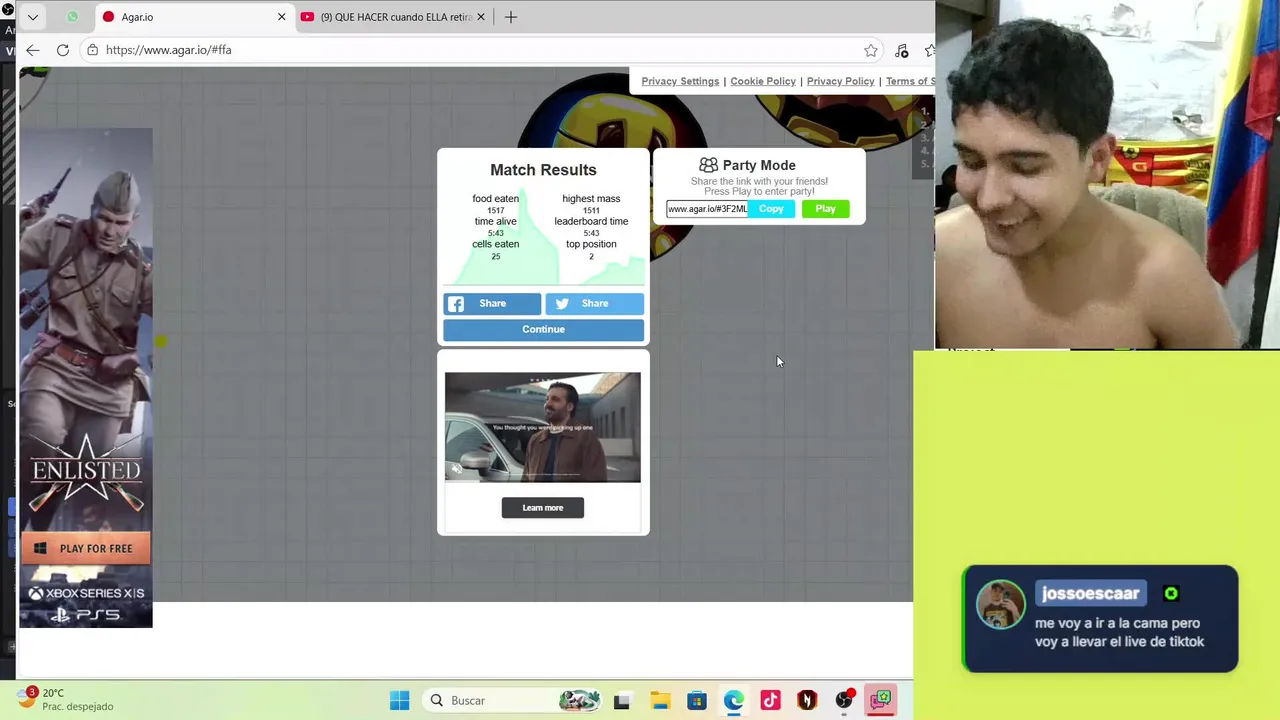Click the 'cells eaten' stat label
1280x720 pixels.
(495, 244)
